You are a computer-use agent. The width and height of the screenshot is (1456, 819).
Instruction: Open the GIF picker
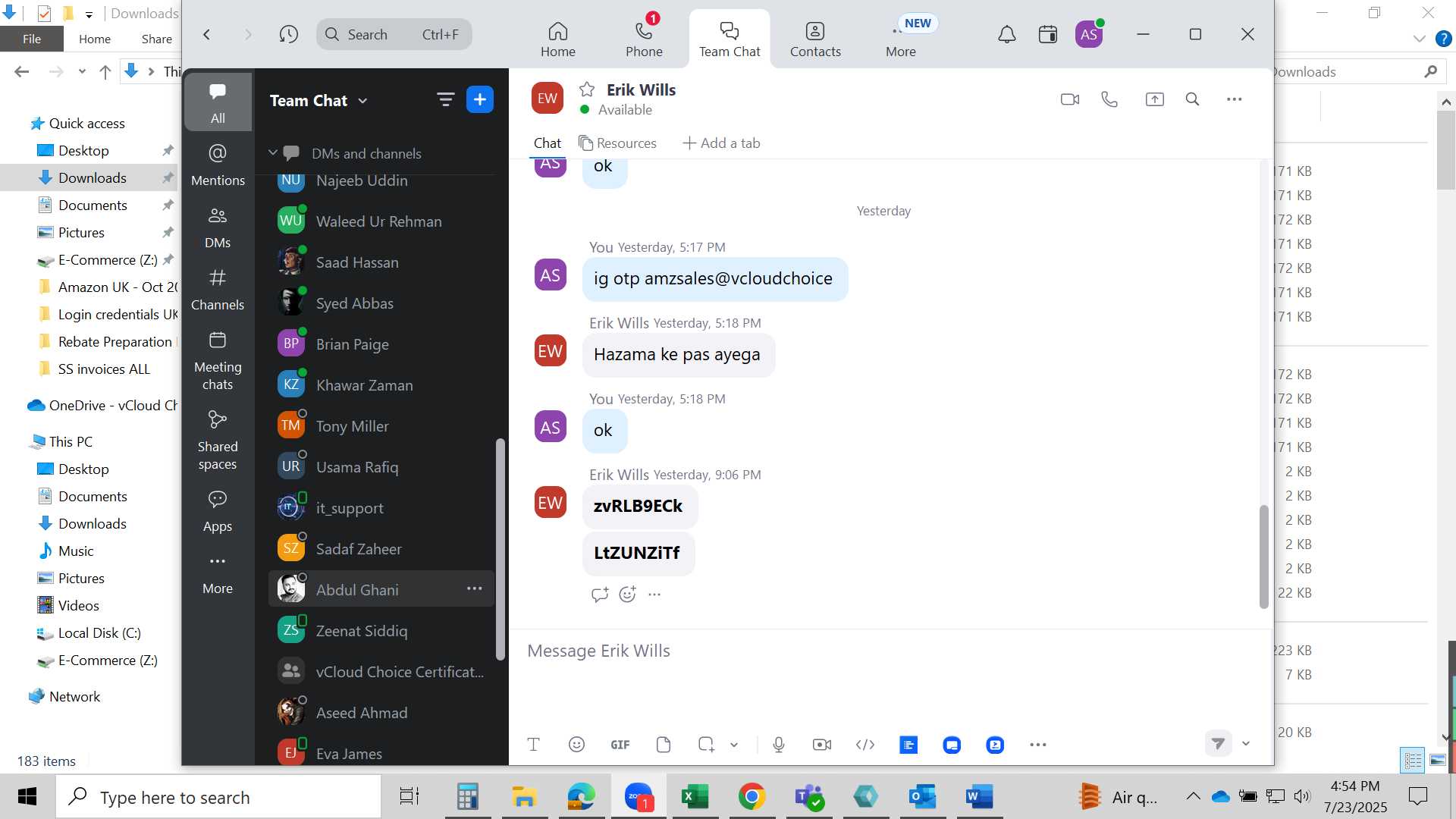point(620,745)
